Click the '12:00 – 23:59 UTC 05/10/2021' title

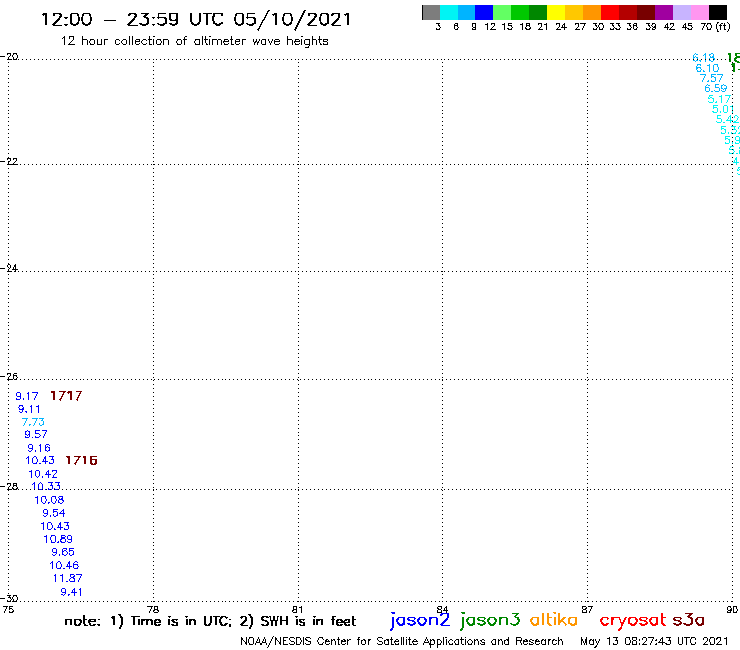(196, 19)
